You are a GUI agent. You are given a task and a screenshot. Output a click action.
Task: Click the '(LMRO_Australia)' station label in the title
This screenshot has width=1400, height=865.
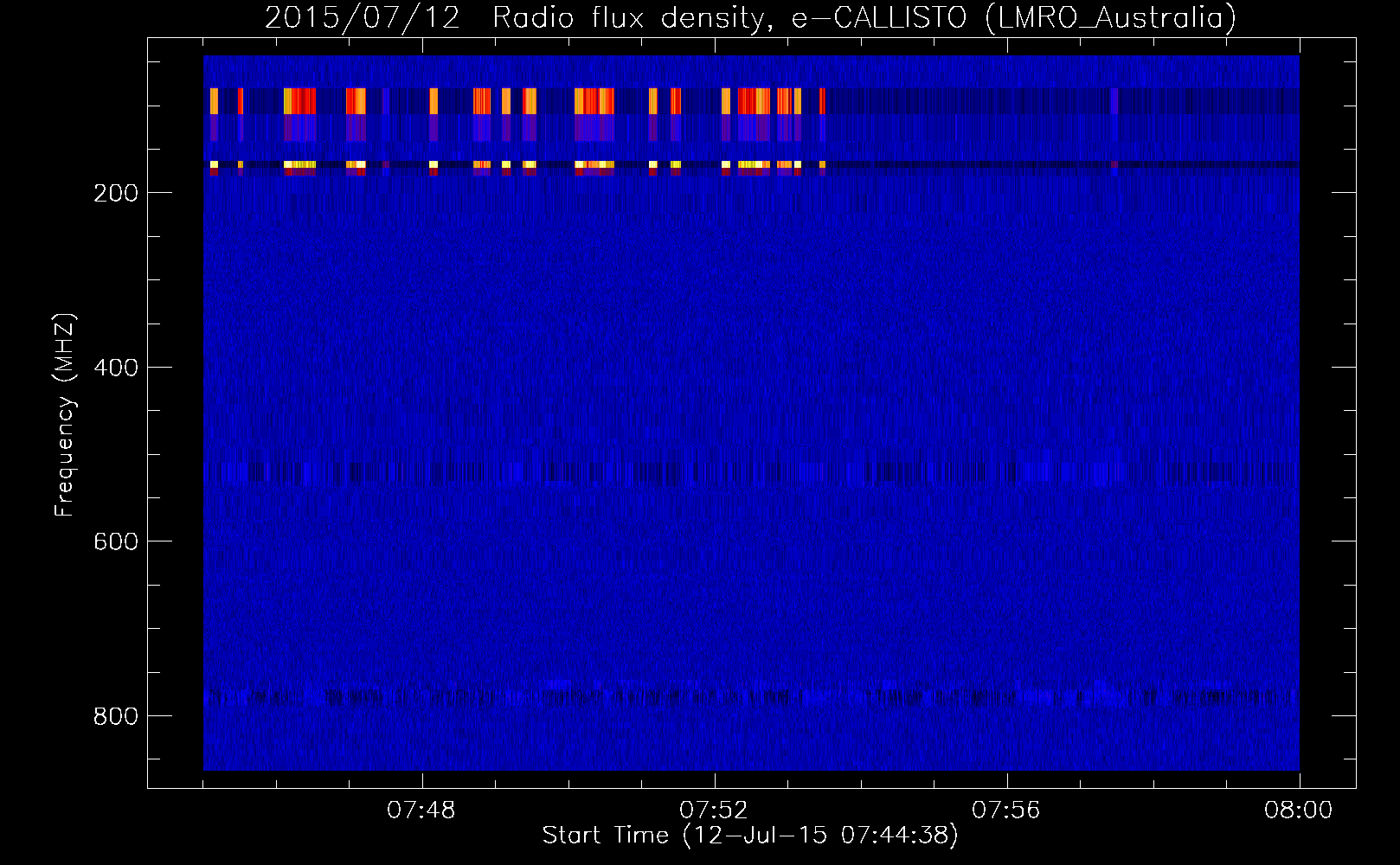(x=1111, y=18)
